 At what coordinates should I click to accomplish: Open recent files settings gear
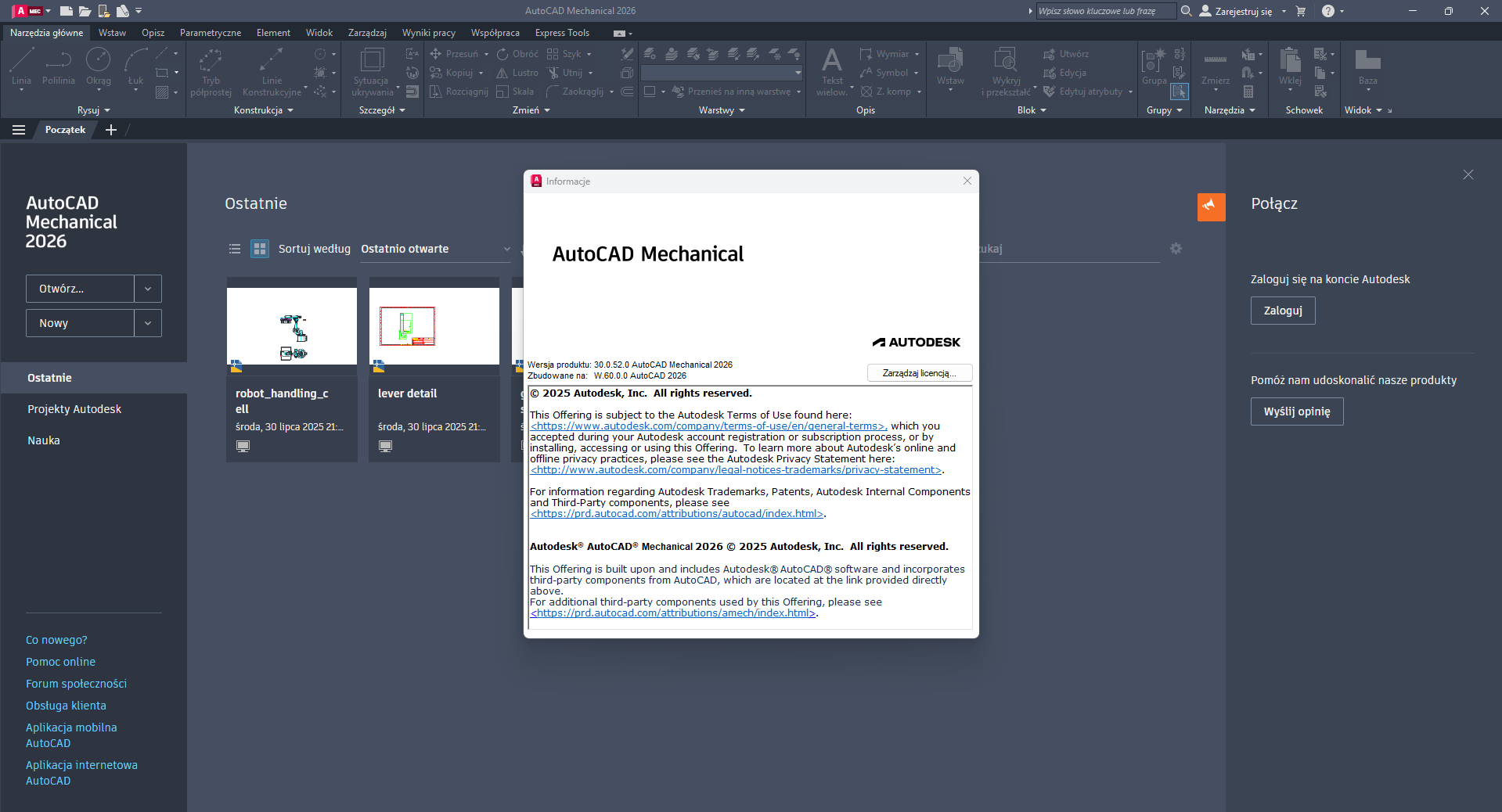pos(1176,249)
